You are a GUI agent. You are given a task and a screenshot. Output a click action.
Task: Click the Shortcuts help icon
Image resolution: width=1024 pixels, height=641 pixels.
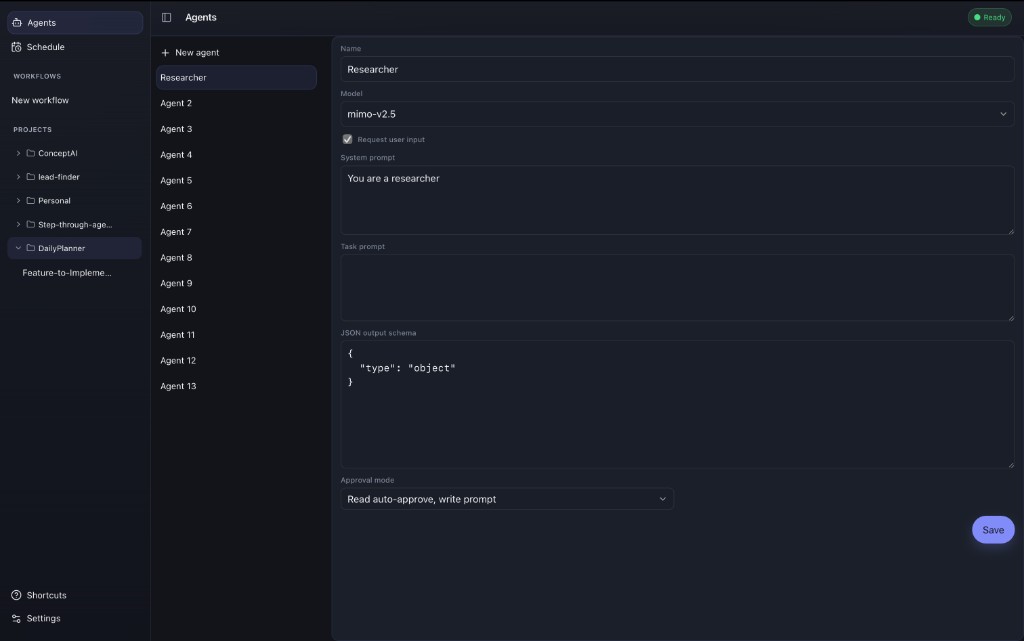pyautogui.click(x=16, y=595)
